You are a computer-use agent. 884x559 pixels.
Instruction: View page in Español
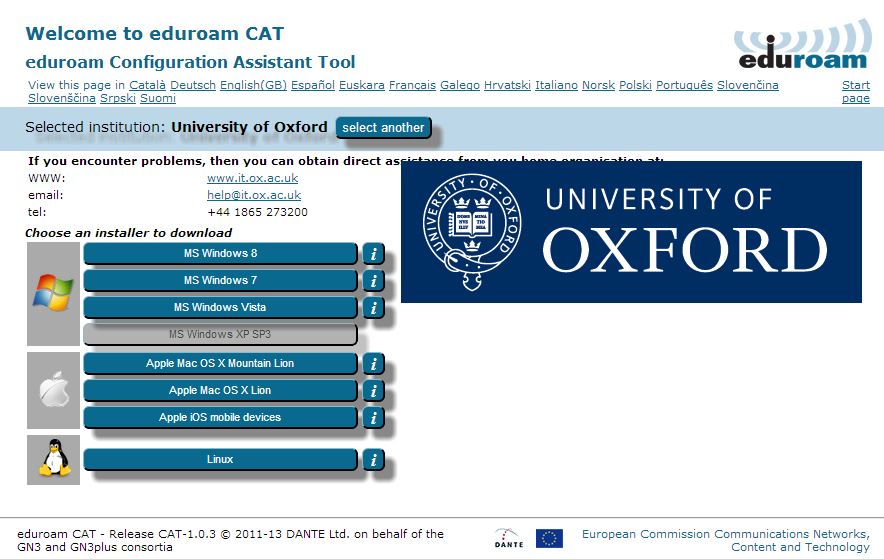(313, 85)
